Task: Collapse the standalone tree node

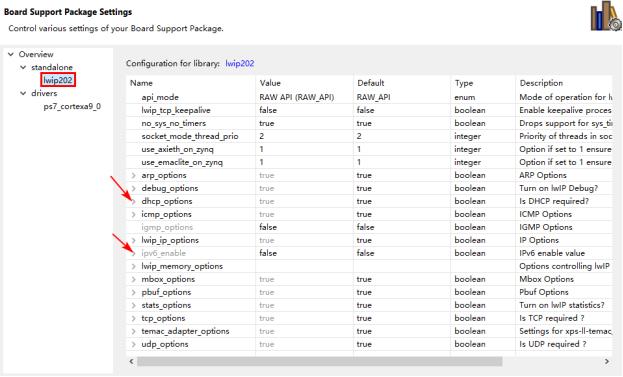Action: click(23, 68)
